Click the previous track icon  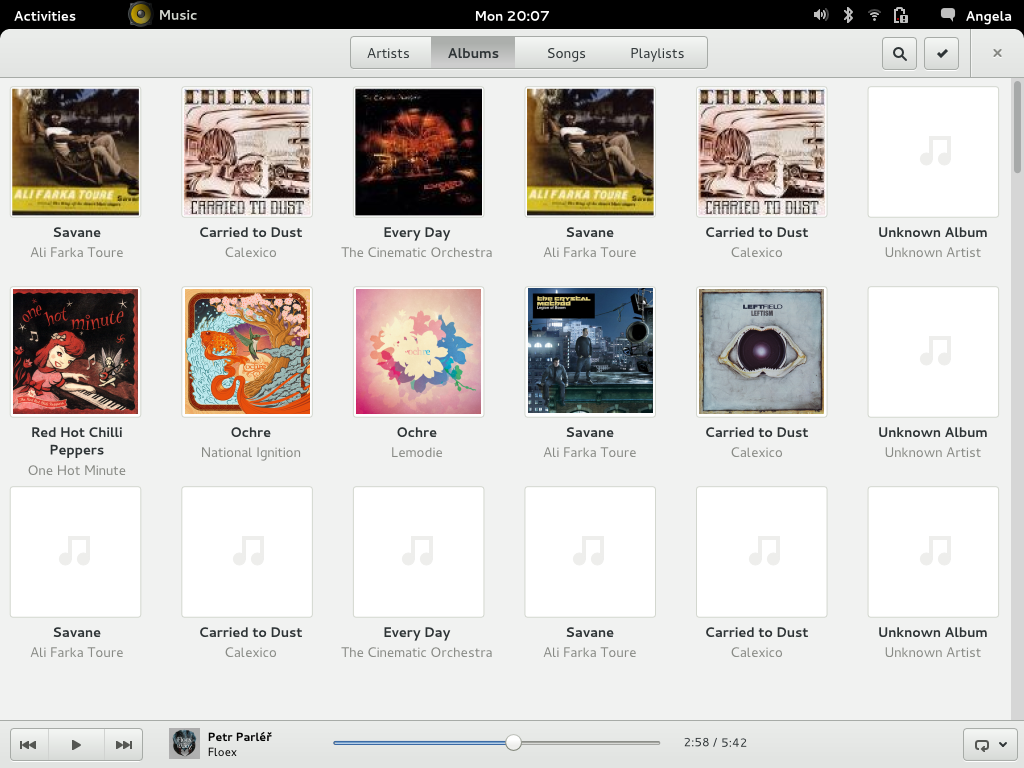click(28, 744)
